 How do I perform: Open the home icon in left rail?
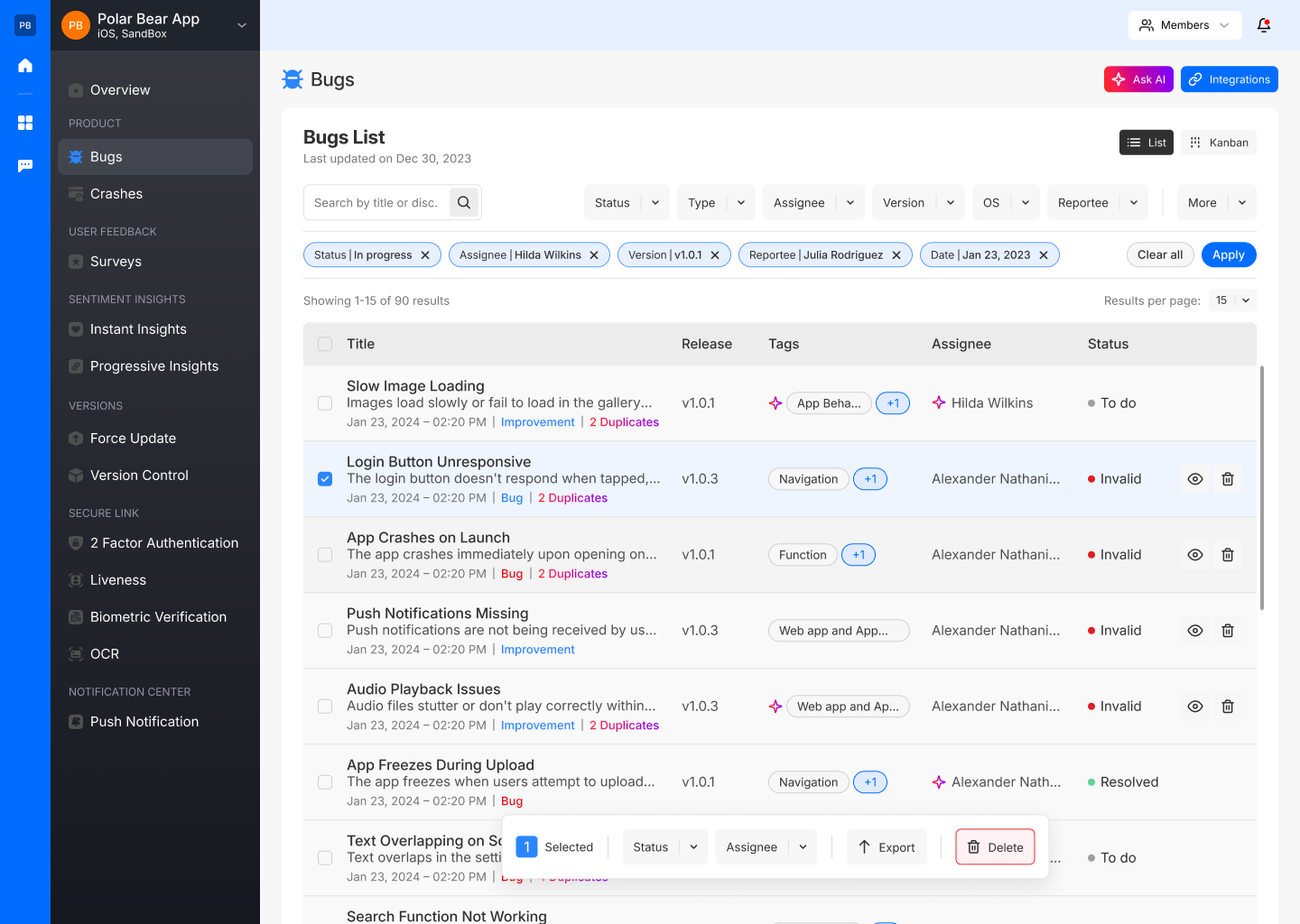[25, 65]
